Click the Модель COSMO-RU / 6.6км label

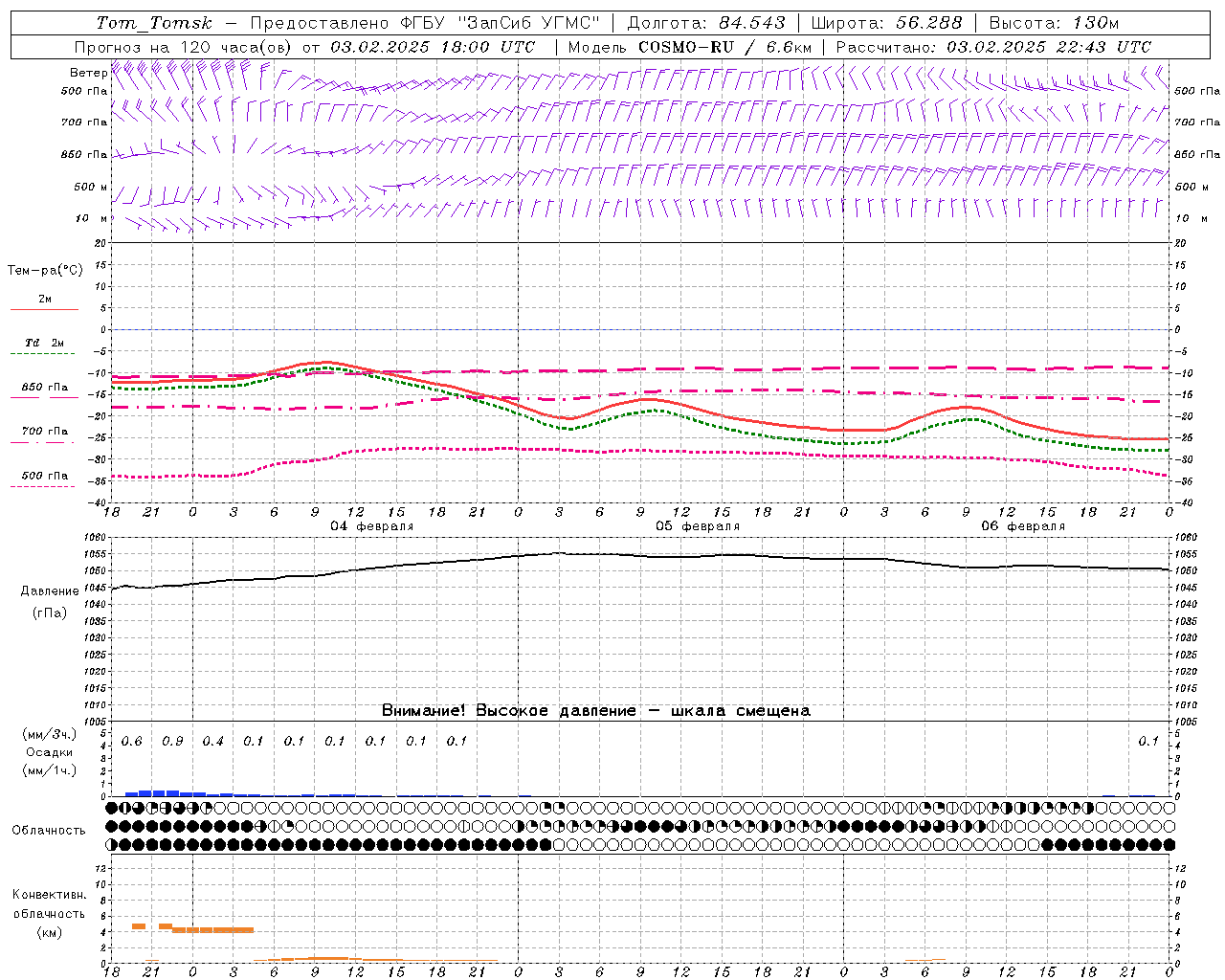690,47
